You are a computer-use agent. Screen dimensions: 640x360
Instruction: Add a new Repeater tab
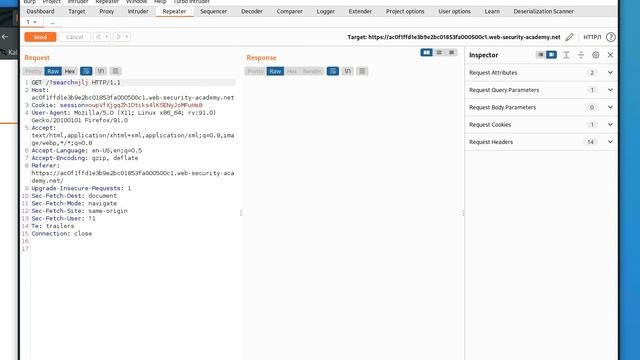click(52, 22)
